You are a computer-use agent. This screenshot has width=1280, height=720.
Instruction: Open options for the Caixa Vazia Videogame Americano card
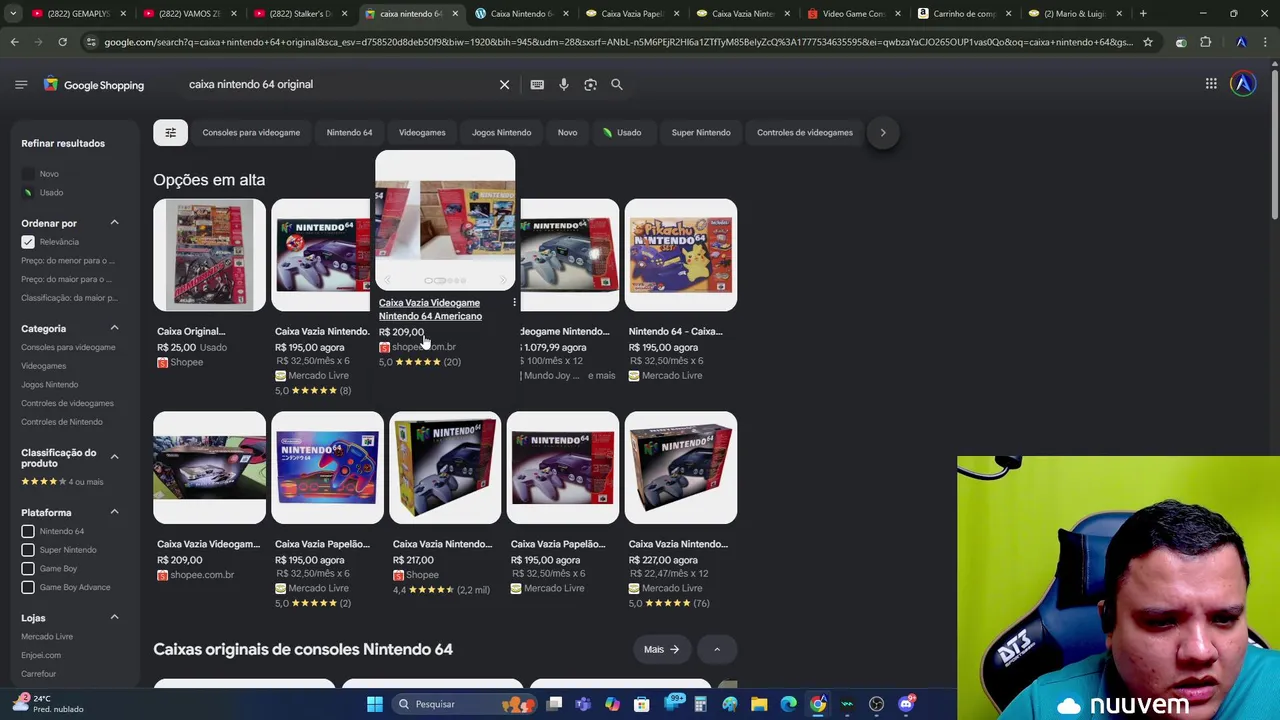(x=514, y=302)
